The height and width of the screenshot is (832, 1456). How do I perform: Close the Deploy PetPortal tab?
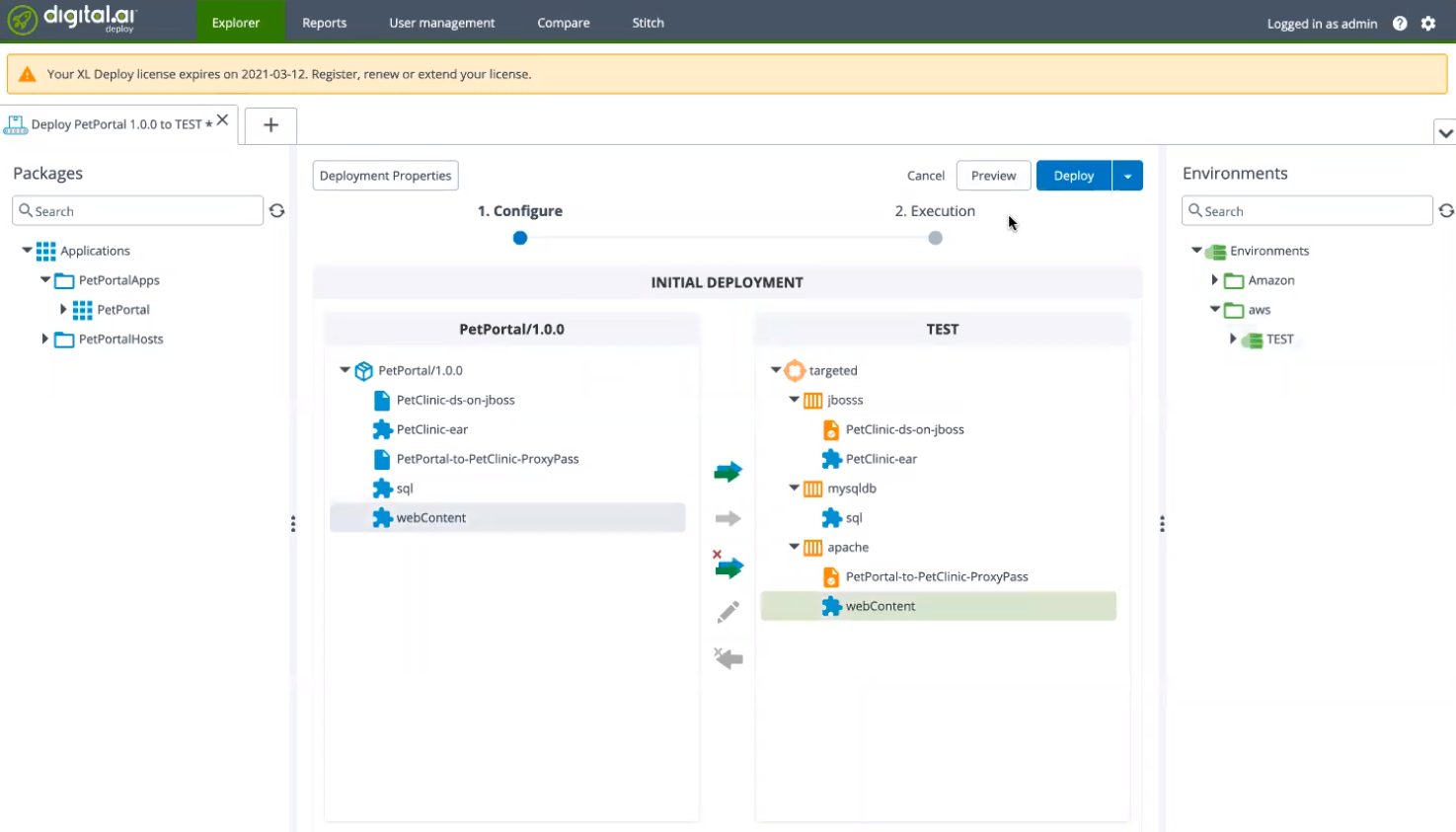(x=223, y=119)
